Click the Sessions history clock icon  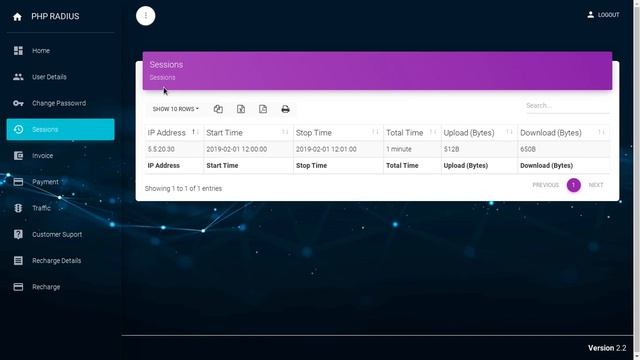[18, 129]
